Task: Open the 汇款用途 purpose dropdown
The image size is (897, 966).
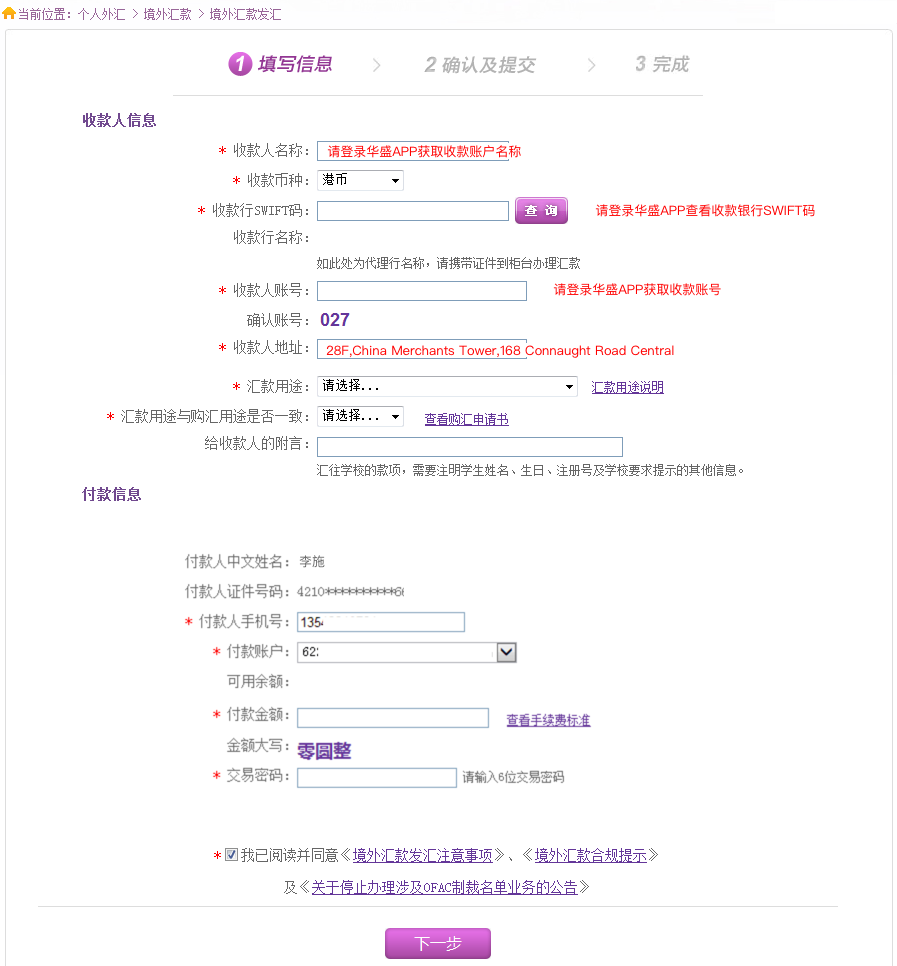Action: point(447,386)
